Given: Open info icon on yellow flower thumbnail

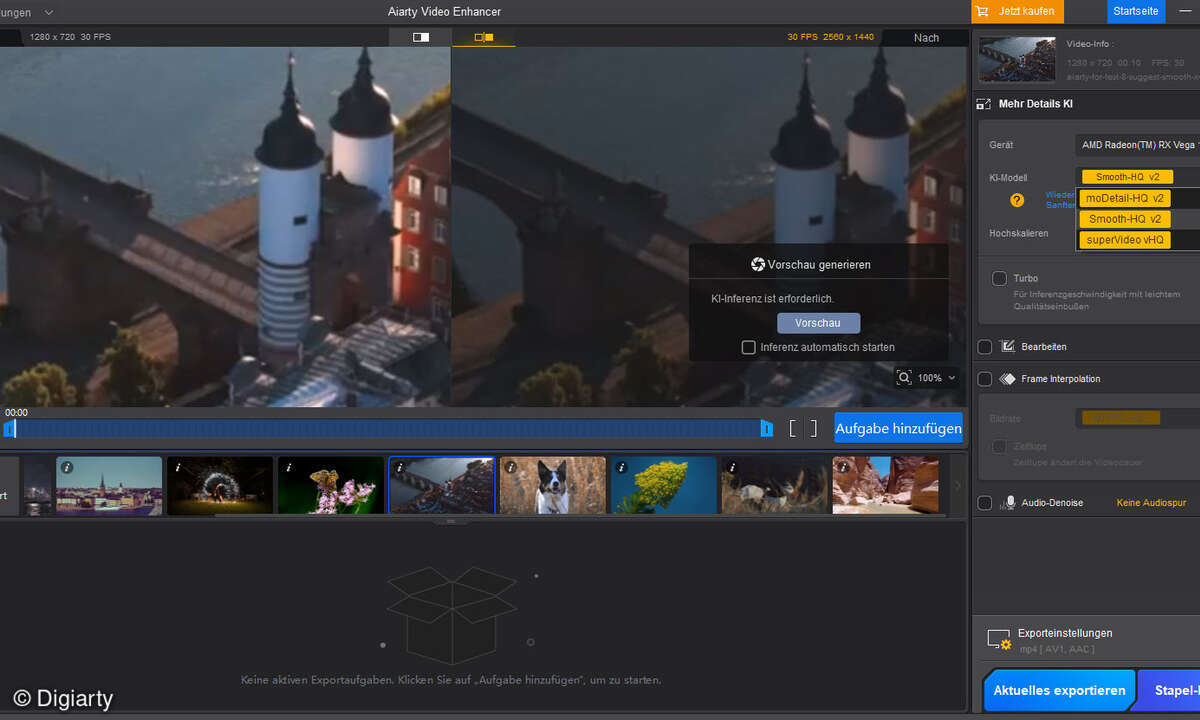Looking at the screenshot, I should 621,467.
